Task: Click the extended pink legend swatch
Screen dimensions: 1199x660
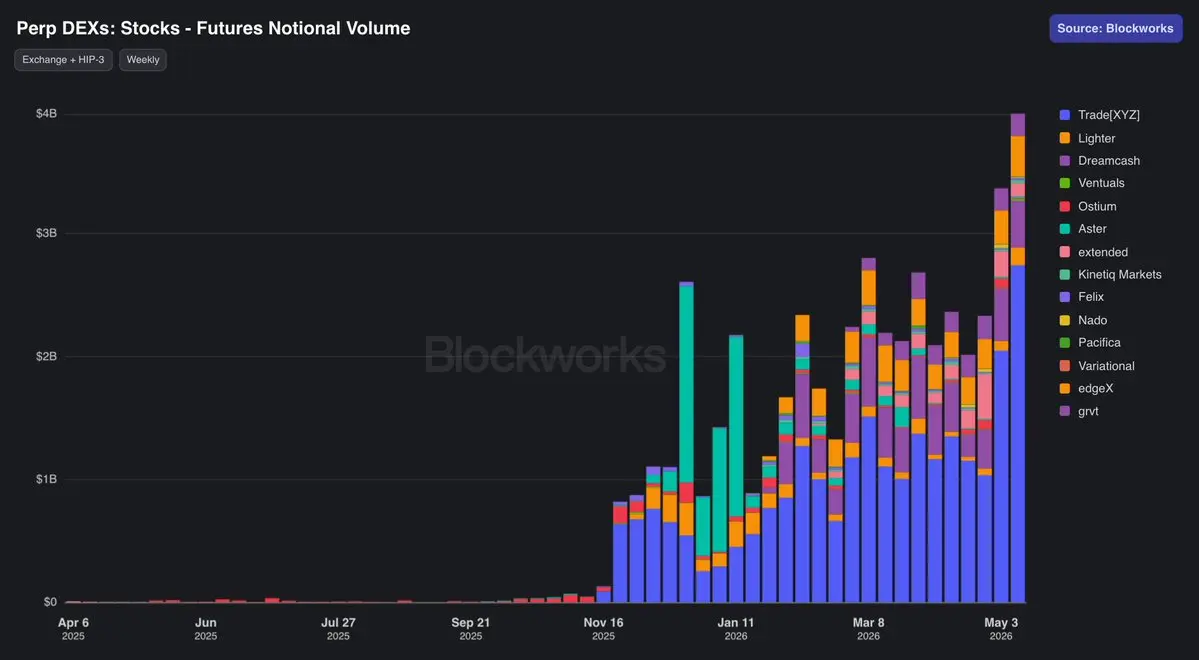Action: coord(1064,252)
